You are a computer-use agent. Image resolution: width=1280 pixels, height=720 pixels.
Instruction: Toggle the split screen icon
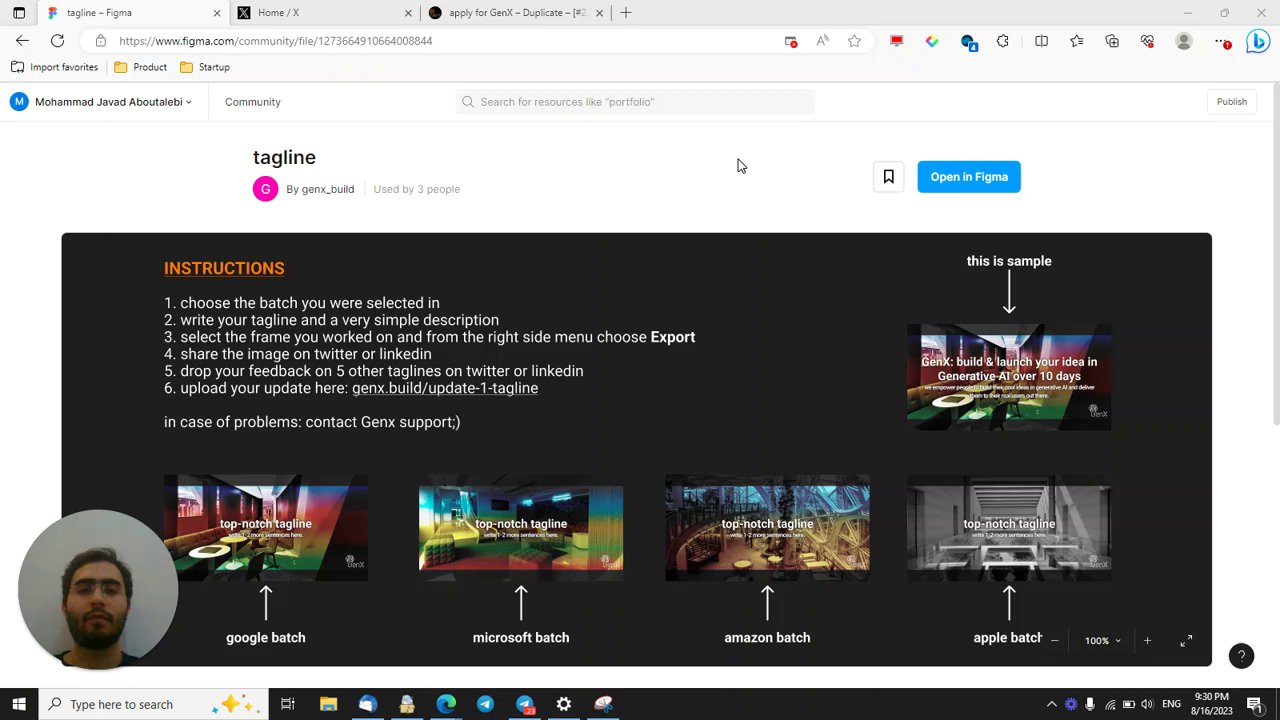click(1041, 41)
